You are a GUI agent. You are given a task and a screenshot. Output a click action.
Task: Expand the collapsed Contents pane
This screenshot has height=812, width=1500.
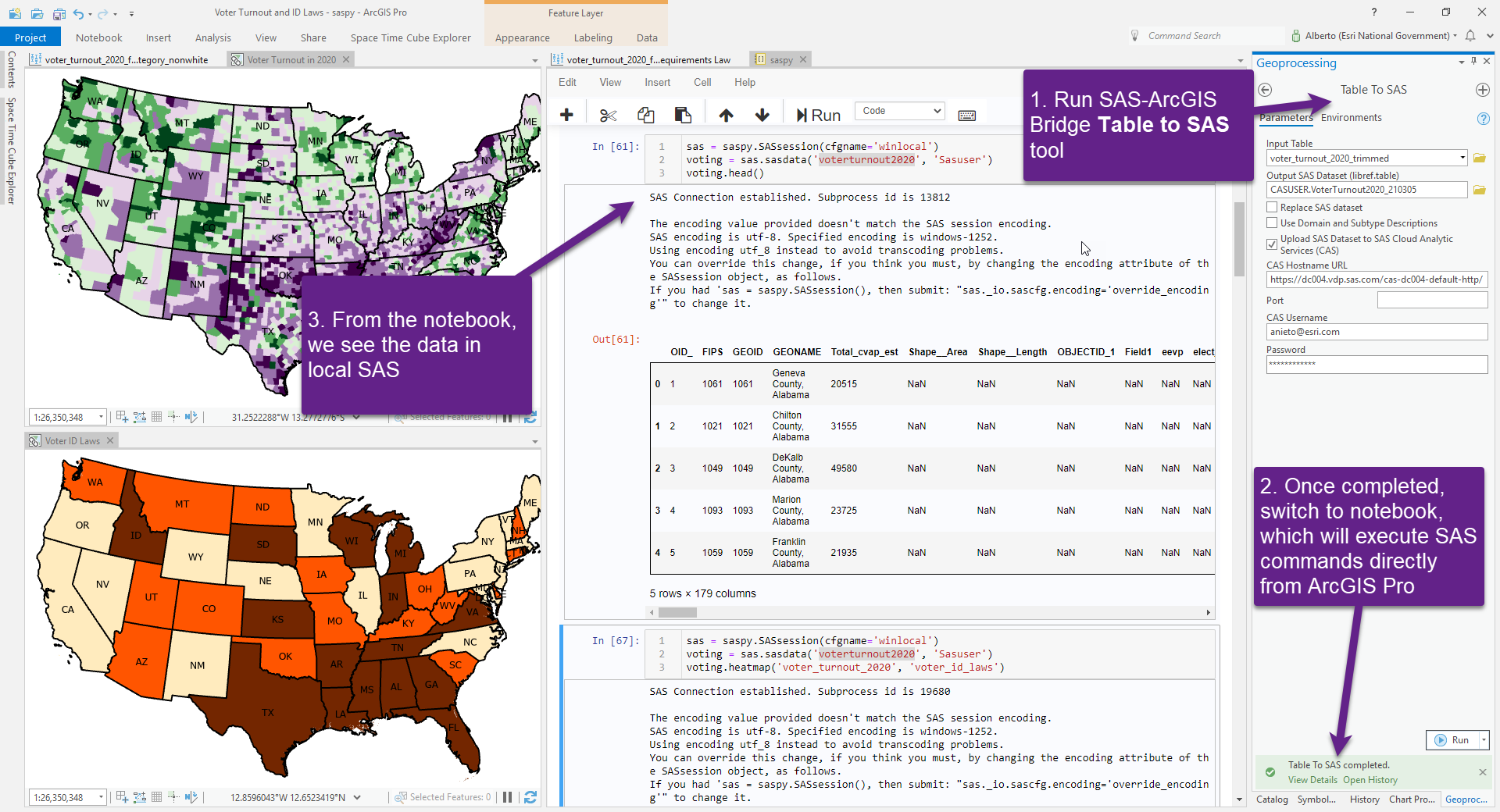coord(11,69)
